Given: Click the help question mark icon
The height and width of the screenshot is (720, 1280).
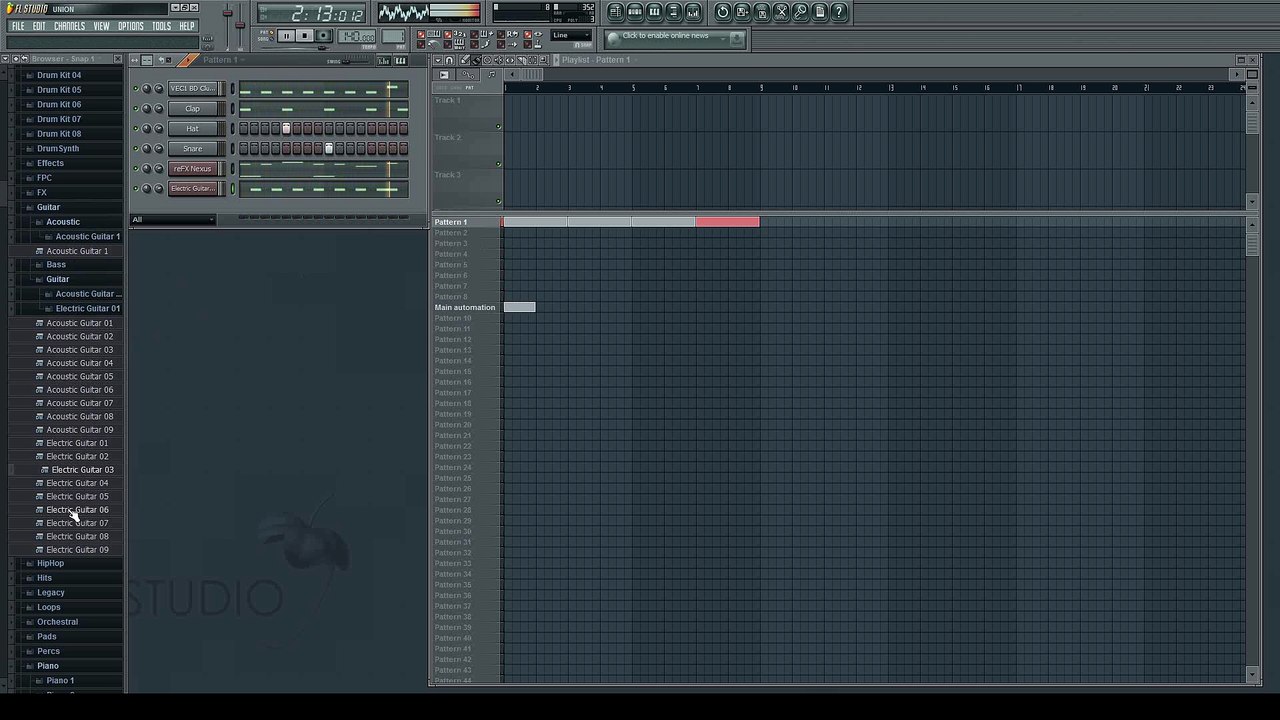Looking at the screenshot, I should pos(839,12).
